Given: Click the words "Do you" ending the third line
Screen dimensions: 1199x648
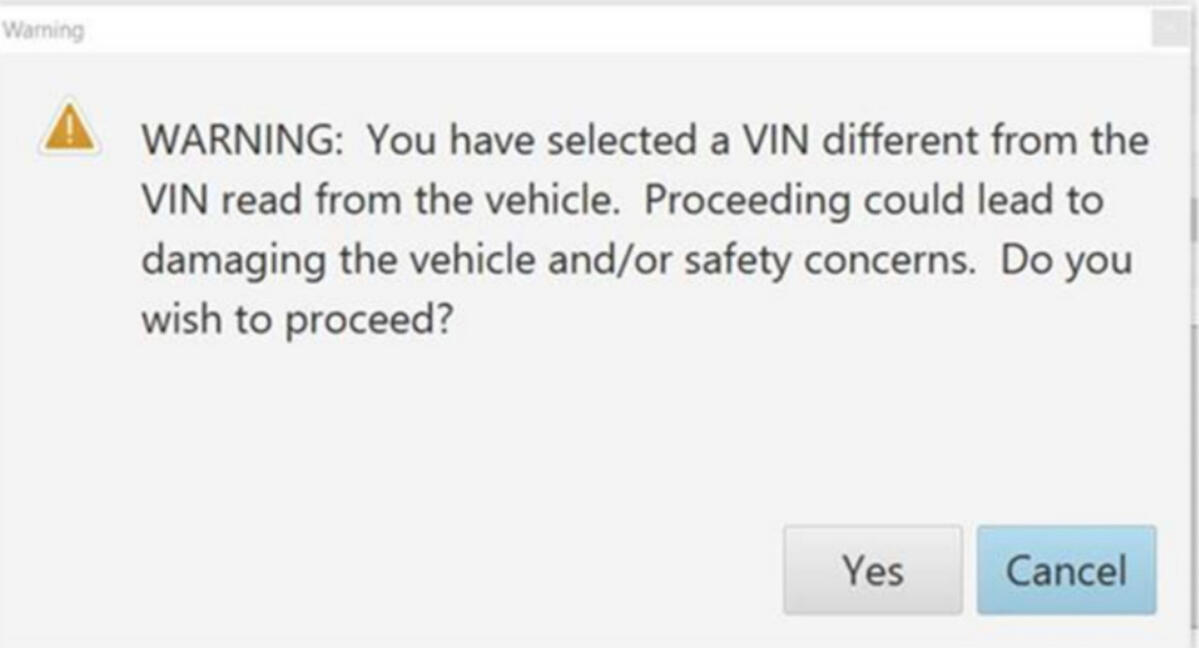Looking at the screenshot, I should [x=1066, y=260].
